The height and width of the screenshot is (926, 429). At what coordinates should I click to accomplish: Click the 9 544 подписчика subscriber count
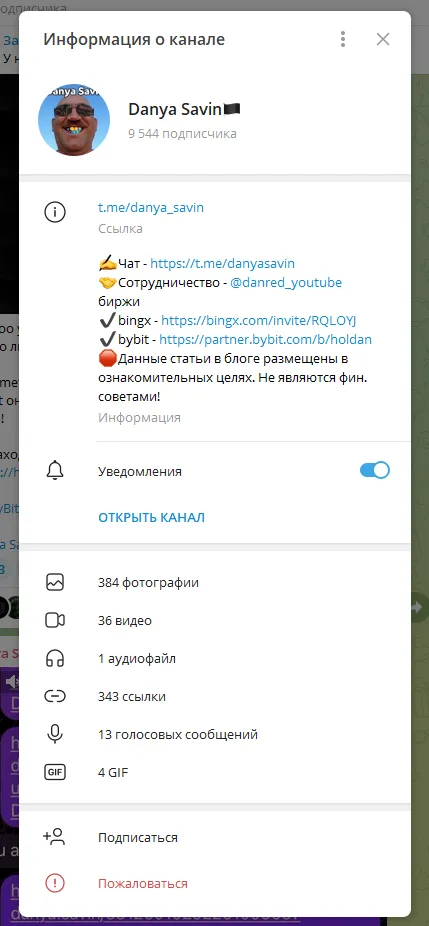pos(183,133)
